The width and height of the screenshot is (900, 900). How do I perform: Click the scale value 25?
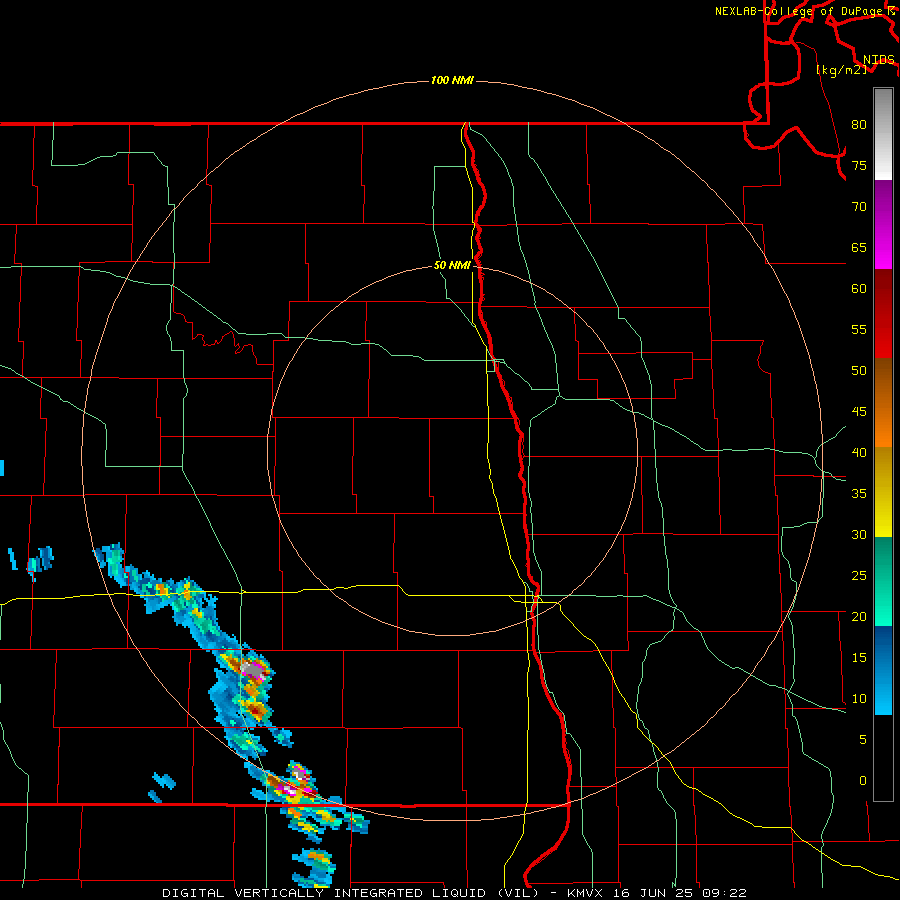click(x=859, y=576)
